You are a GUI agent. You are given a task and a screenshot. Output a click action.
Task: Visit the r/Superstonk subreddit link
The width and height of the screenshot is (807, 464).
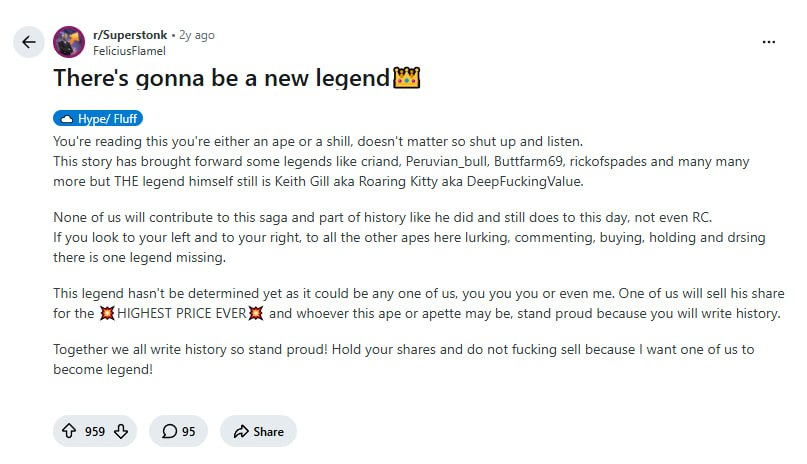tap(130, 35)
